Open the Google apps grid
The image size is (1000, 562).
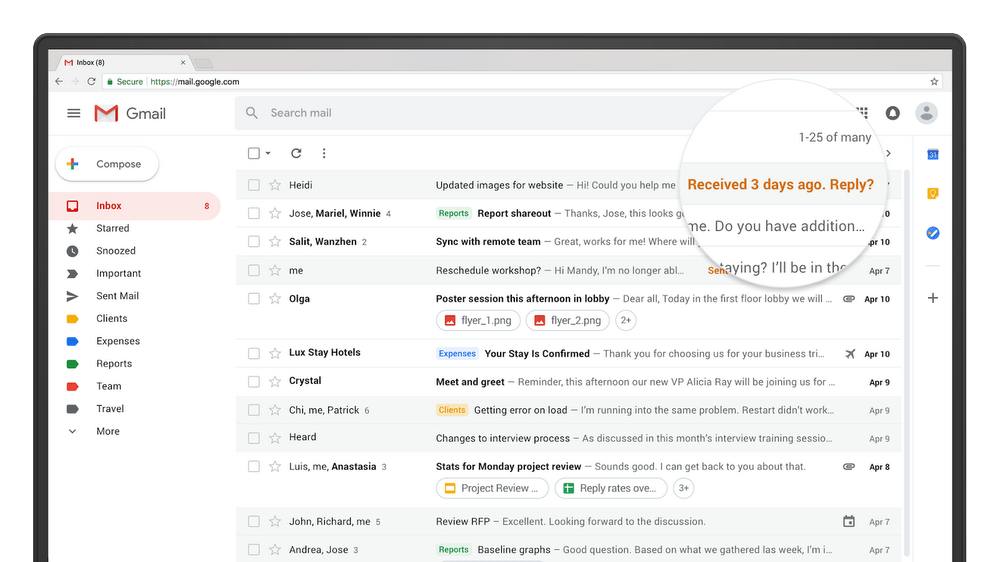pyautogui.click(x=863, y=113)
